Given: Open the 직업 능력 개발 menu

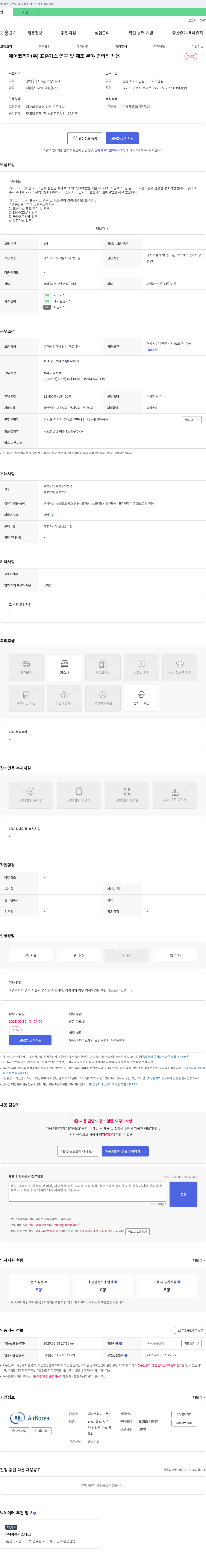Looking at the screenshot, I should point(141,33).
